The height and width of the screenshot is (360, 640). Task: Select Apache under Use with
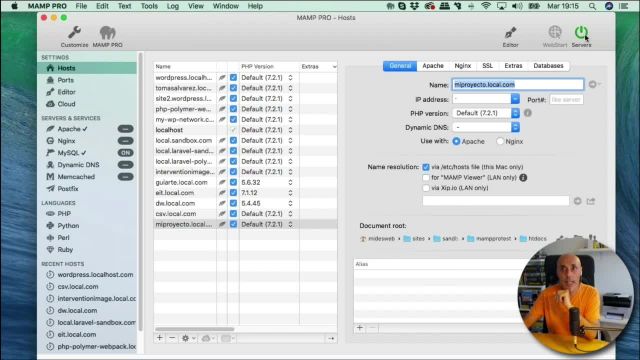coord(456,141)
